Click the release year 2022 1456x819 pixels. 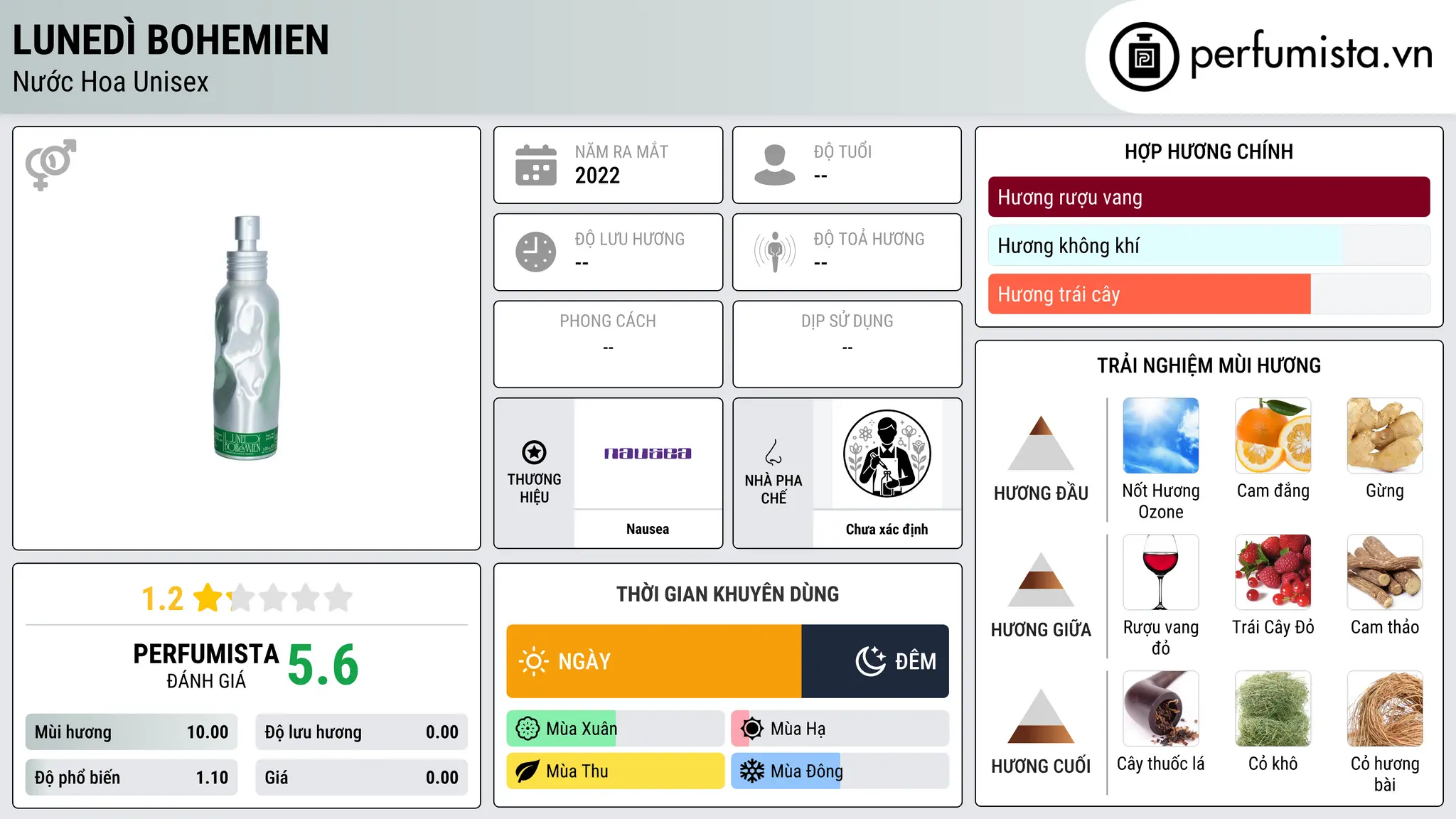coord(597,176)
